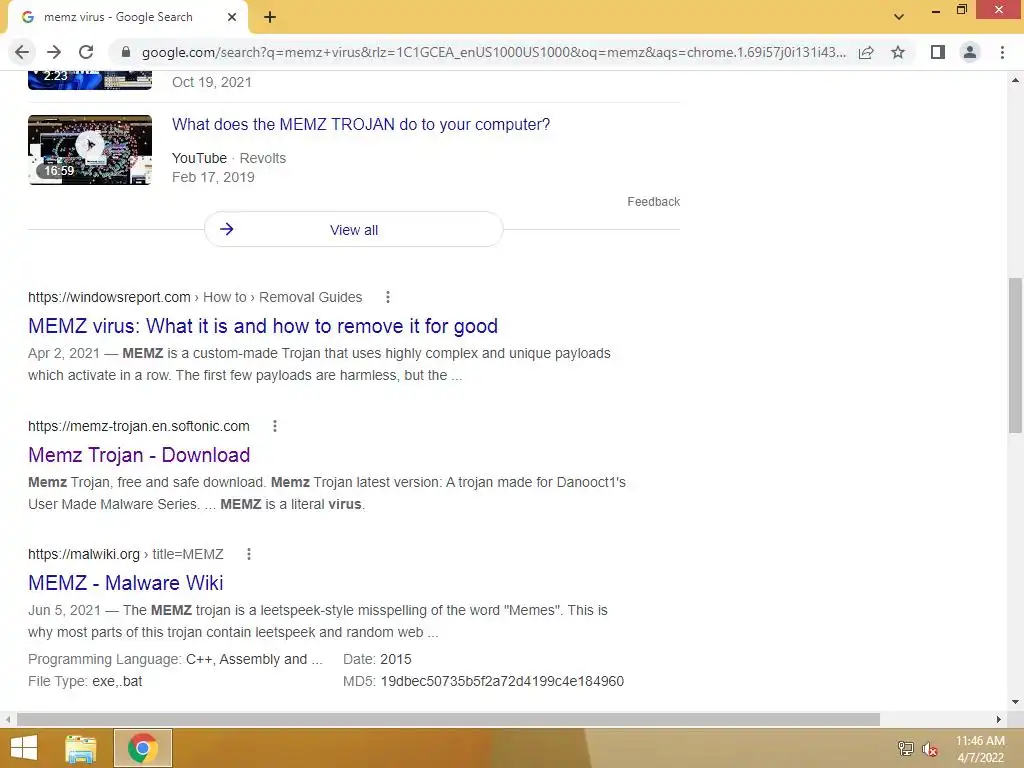The width and height of the screenshot is (1024, 768).
Task: Click Chrome icon in taskbar
Action: (143, 748)
